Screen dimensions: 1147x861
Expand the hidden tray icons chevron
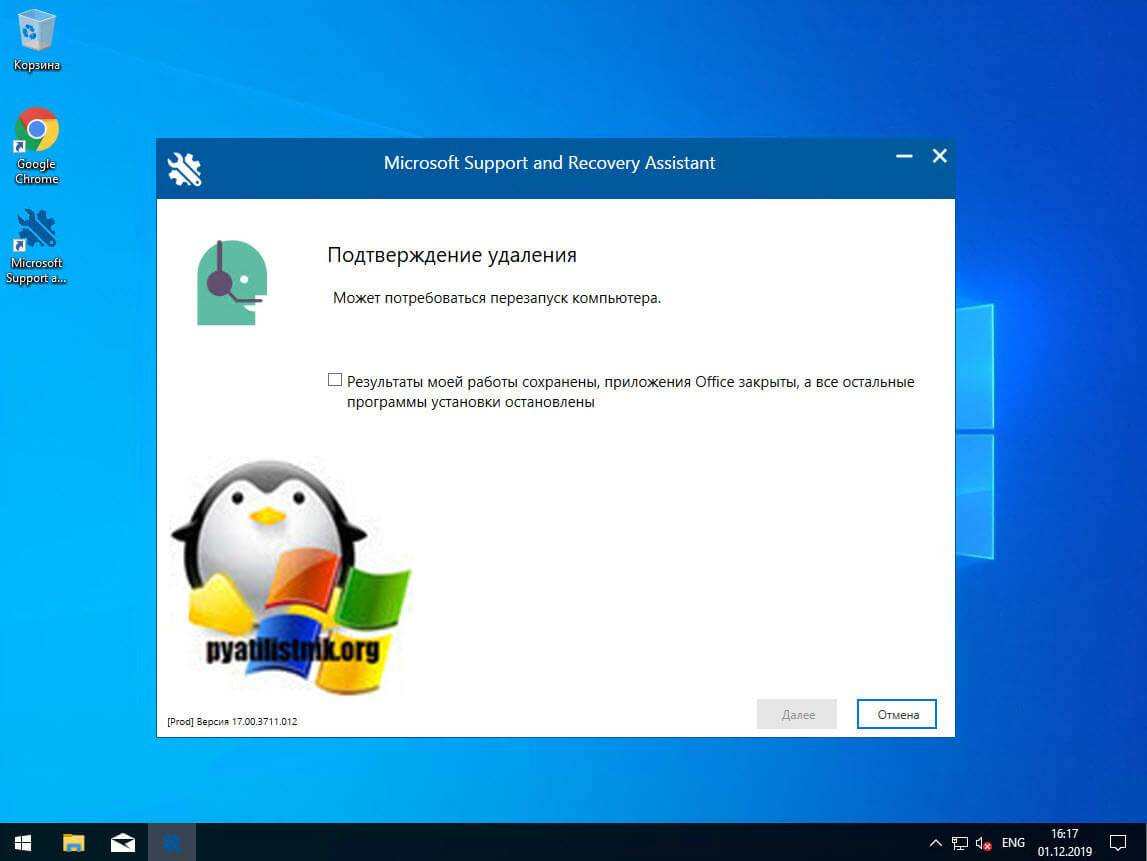(x=936, y=843)
